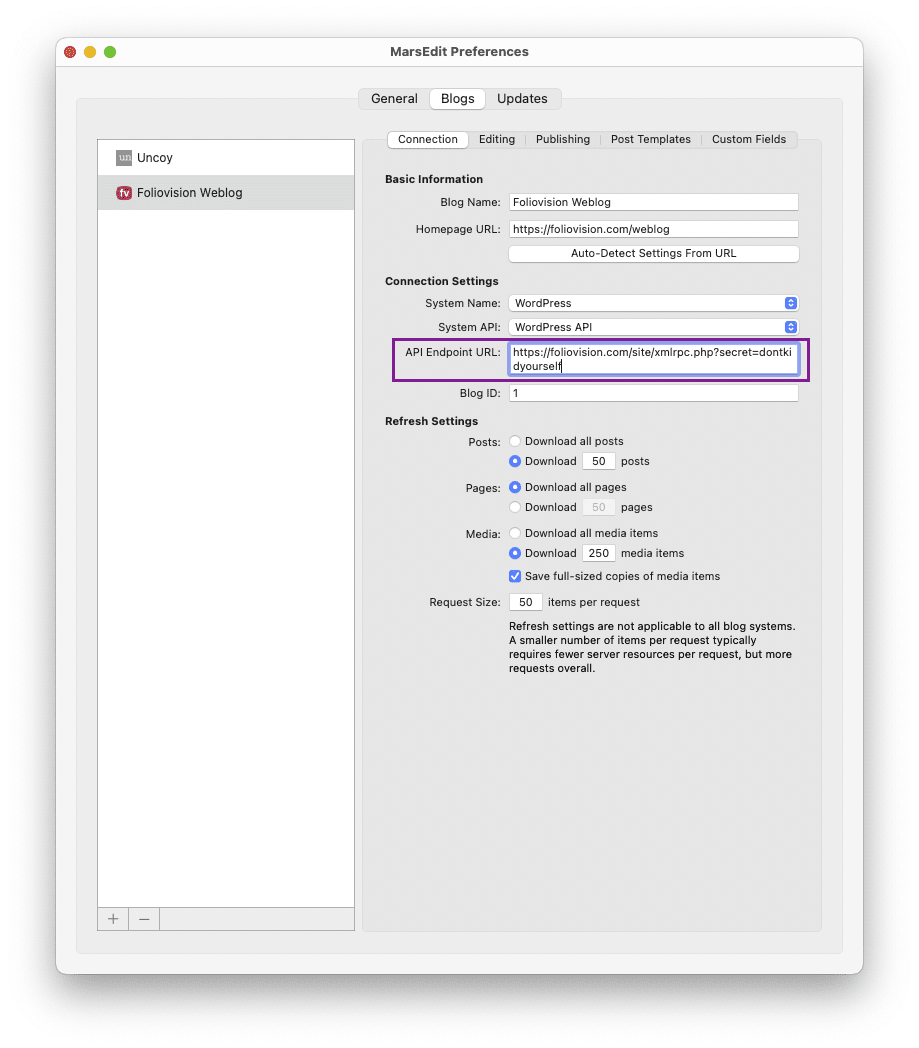Select 'Download all posts' radio option
The width and height of the screenshot is (919, 1048).
[x=515, y=441]
